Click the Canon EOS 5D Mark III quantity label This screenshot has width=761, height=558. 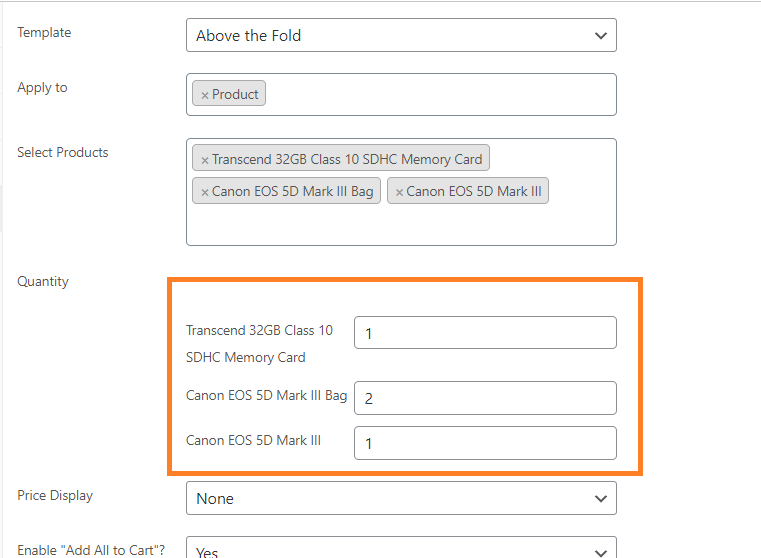tap(253, 440)
